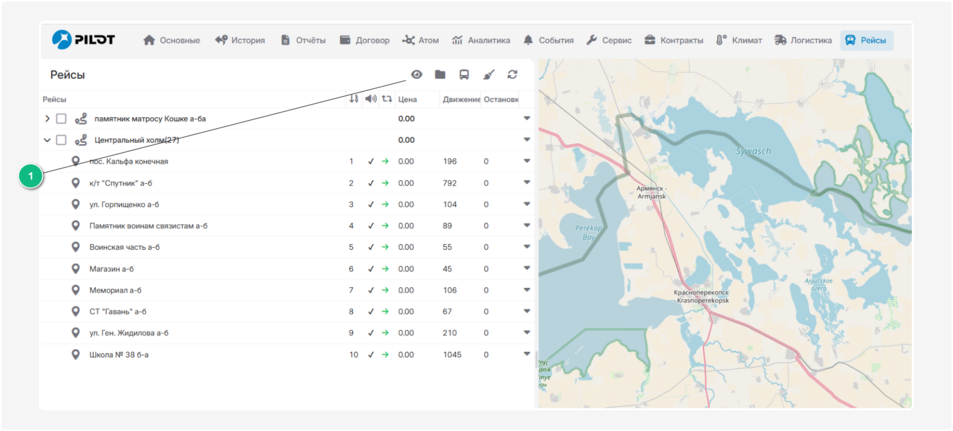
Task: Click map pin of ул. Горпищенко а-б
Action: [75, 204]
